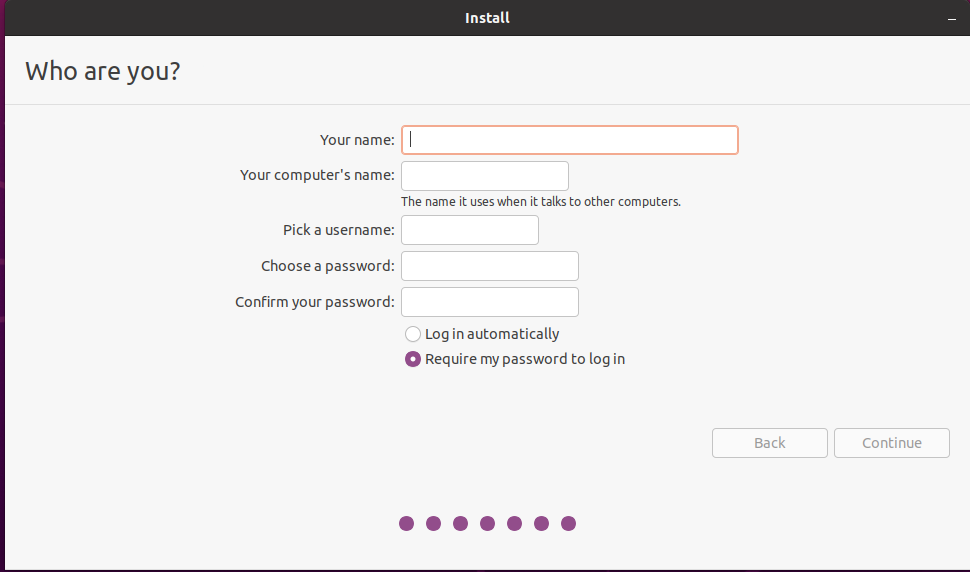Click the Install title bar text
The width and height of the screenshot is (970, 572).
tap(487, 18)
